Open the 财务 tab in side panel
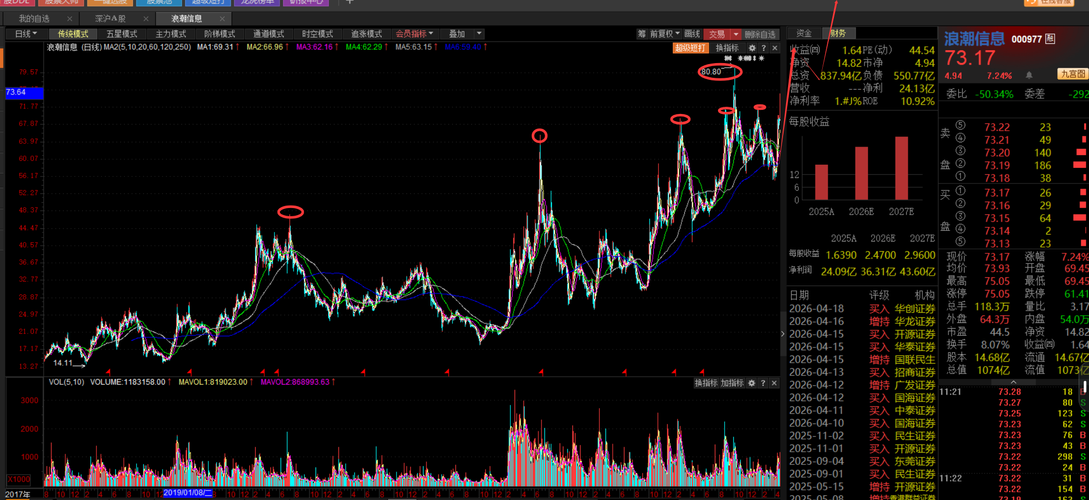Screen dimensions: 1089x500 (838, 33)
